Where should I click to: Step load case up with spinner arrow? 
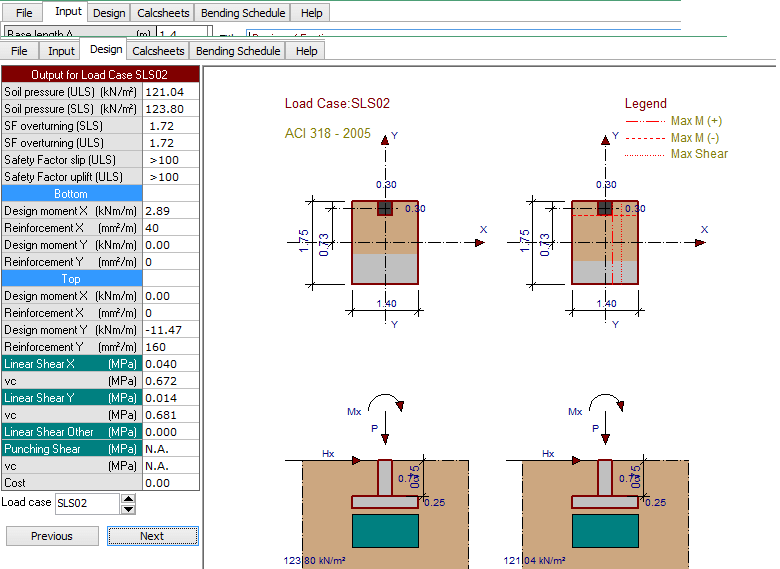(128, 498)
